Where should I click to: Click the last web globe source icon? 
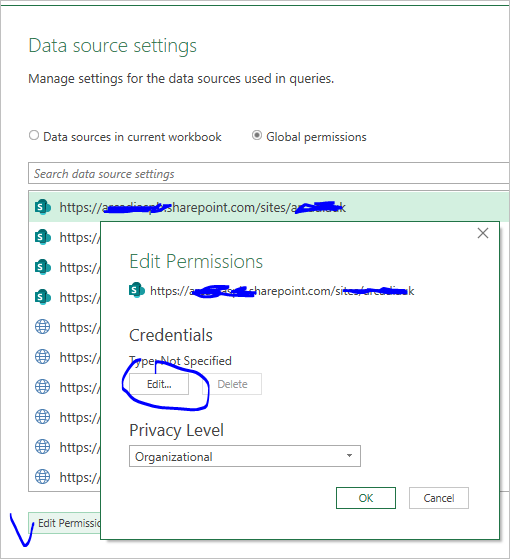pos(42,476)
